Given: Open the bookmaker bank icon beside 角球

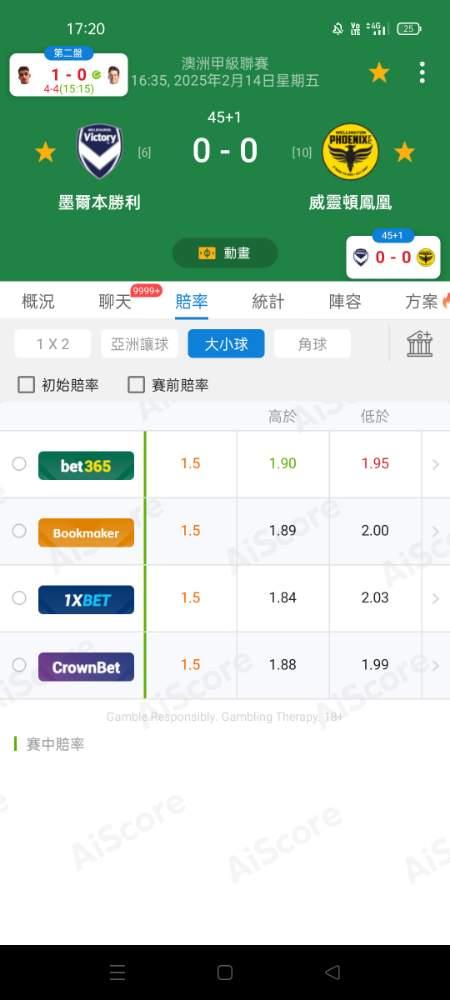Looking at the screenshot, I should (420, 344).
